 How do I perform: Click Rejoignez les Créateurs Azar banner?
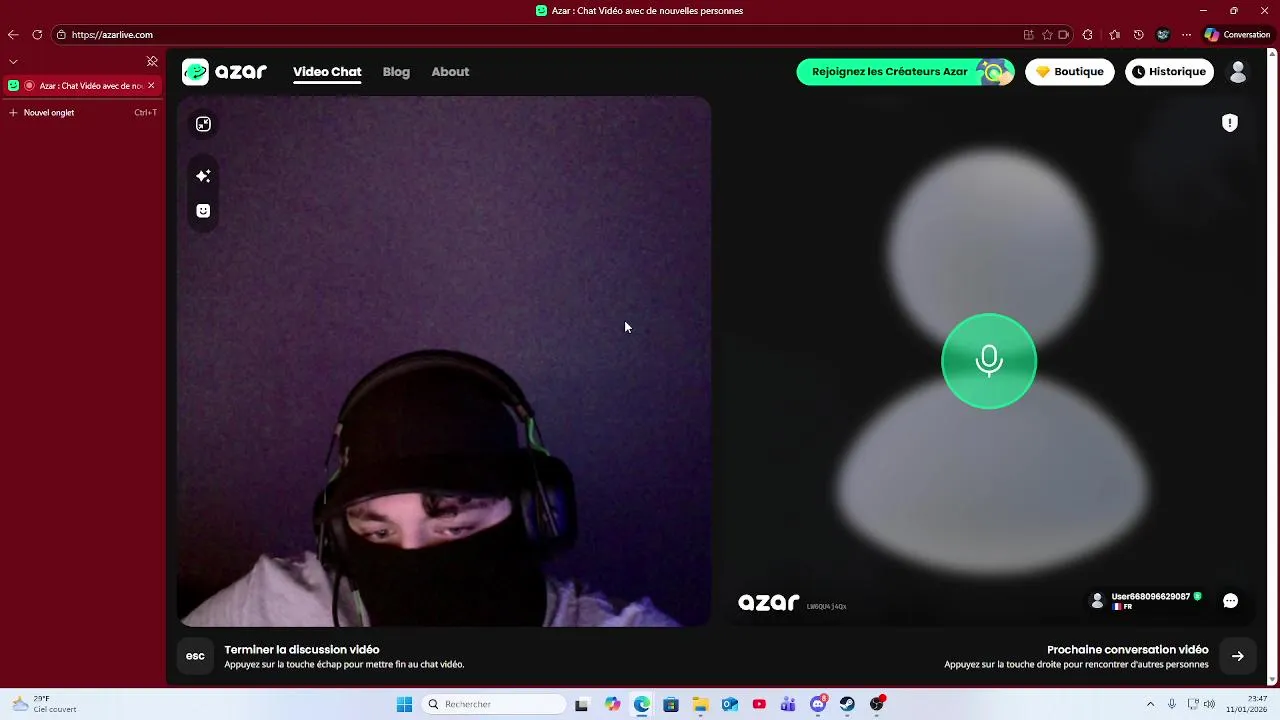905,72
